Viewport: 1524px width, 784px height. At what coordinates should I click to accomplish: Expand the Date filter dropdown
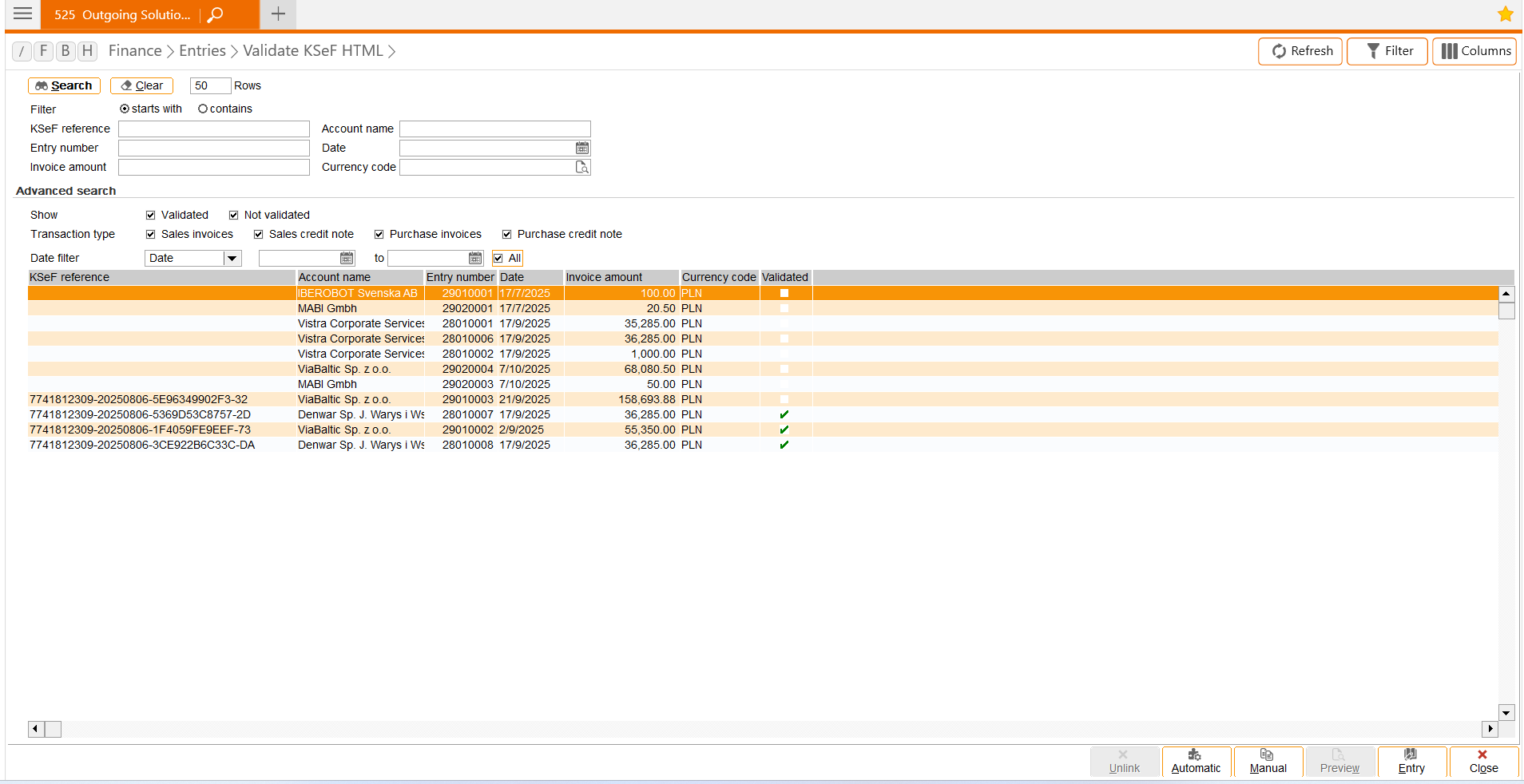coord(232,258)
